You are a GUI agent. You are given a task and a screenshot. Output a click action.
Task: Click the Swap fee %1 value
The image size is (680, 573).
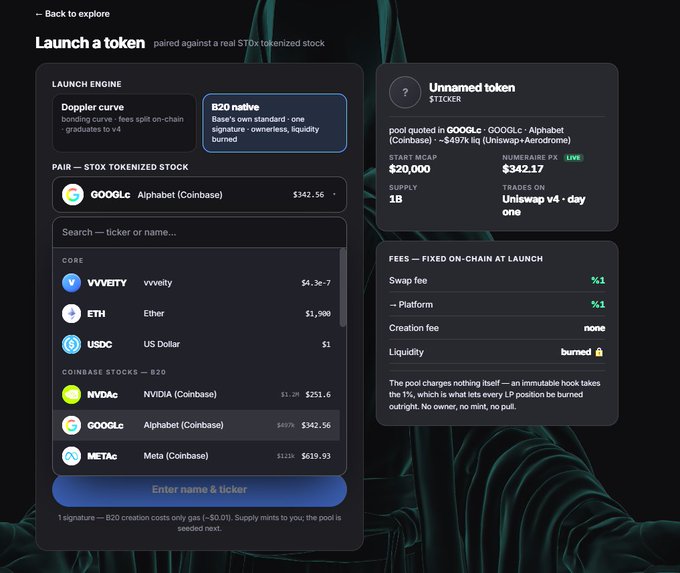tap(598, 281)
